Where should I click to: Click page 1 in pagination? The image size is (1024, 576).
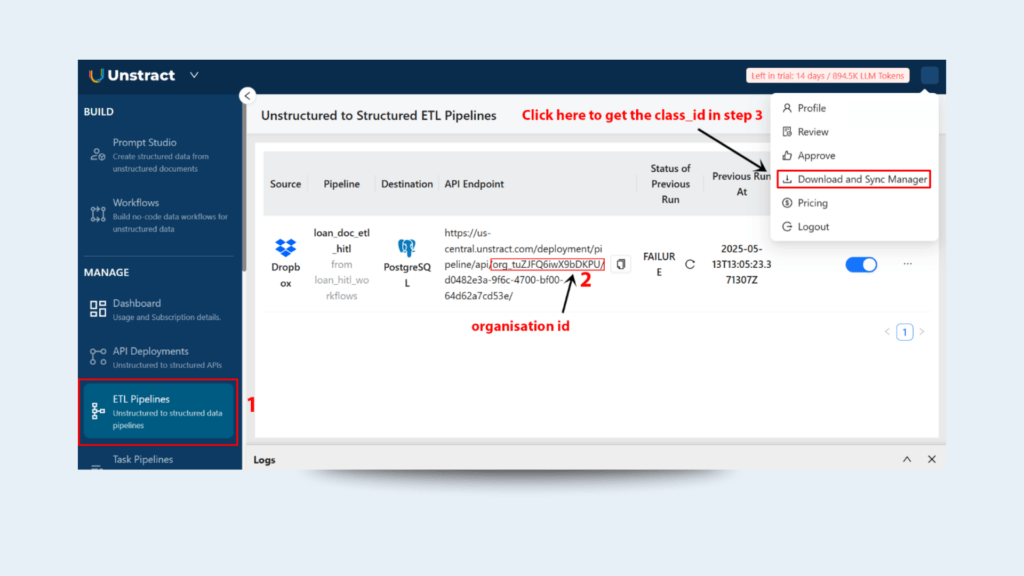pos(904,332)
